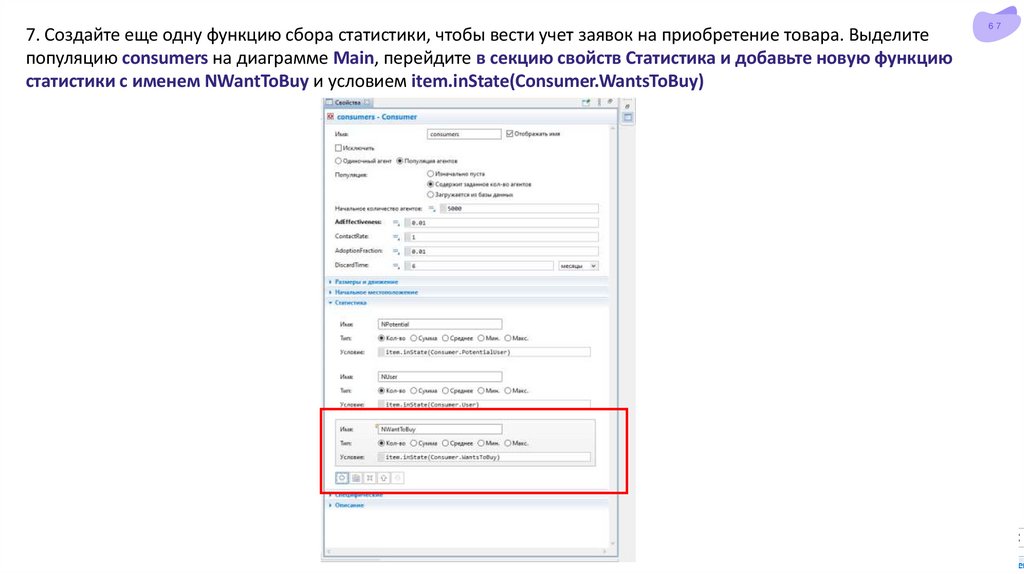The width and height of the screenshot is (1024, 574).
Task: Click the minimize icon in Properties header
Action: (610, 102)
